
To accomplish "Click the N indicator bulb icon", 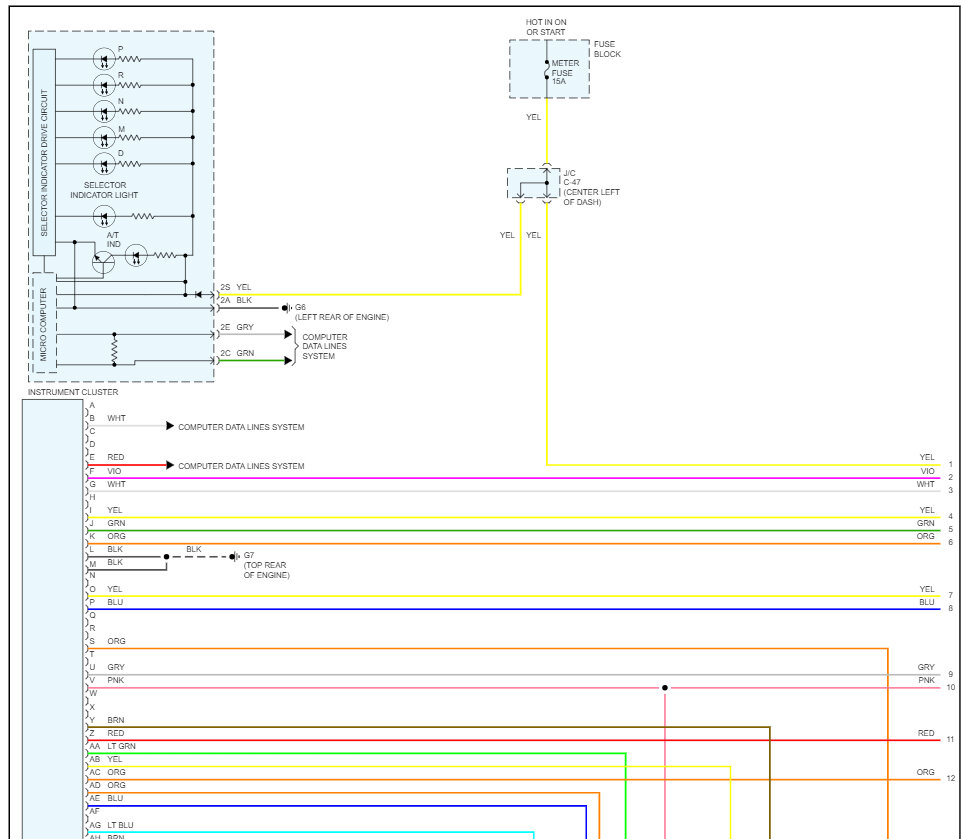I will [x=105, y=110].
